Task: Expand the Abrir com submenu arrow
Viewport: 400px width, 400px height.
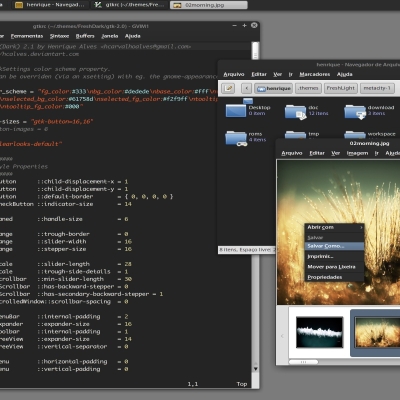Action: [361, 227]
